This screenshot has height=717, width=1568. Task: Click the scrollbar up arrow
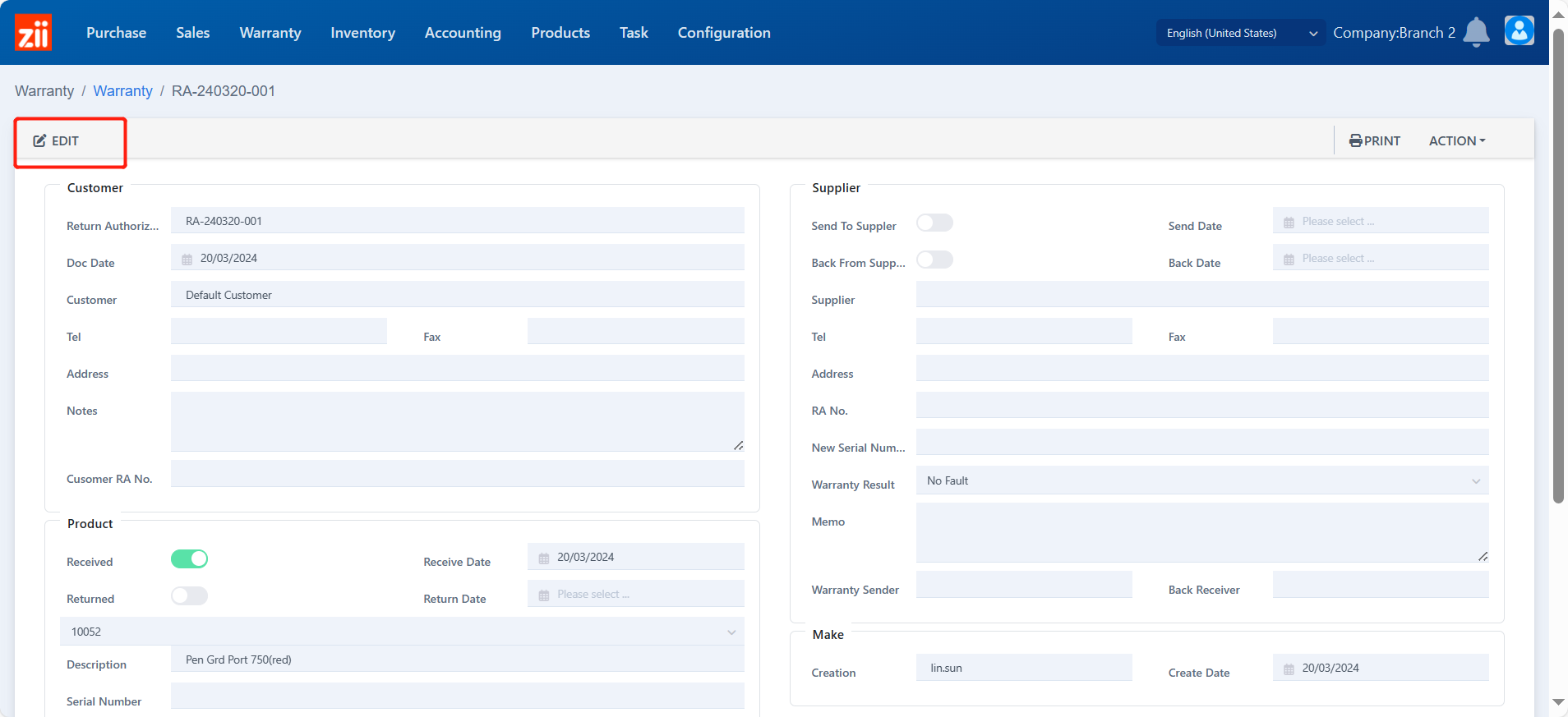click(1558, 14)
